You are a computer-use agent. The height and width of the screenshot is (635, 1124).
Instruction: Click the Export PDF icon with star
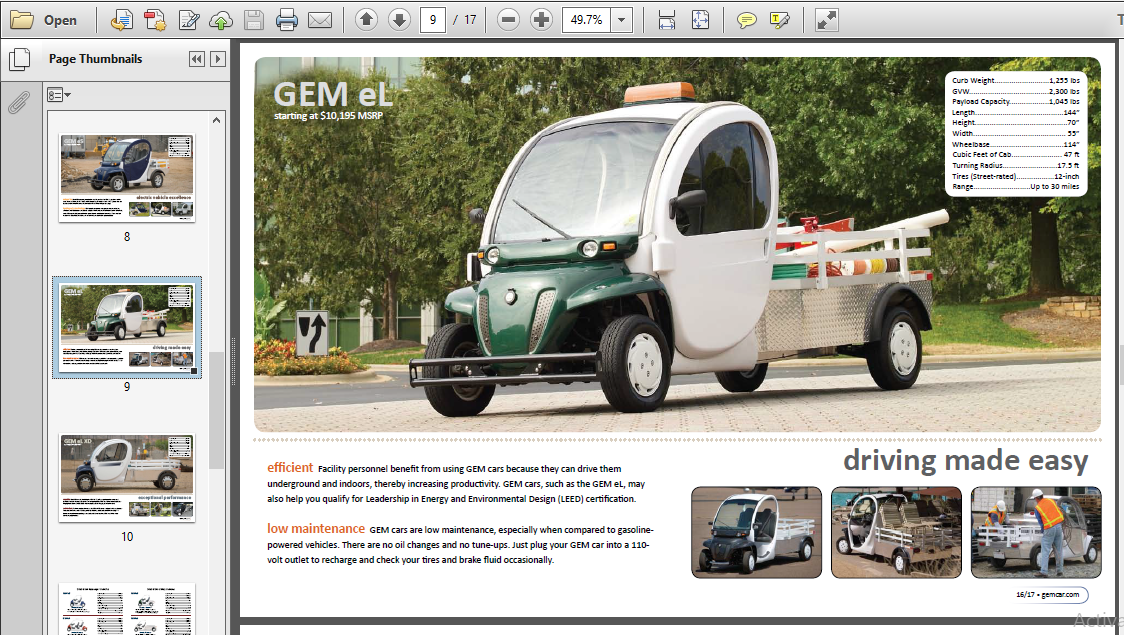155,20
